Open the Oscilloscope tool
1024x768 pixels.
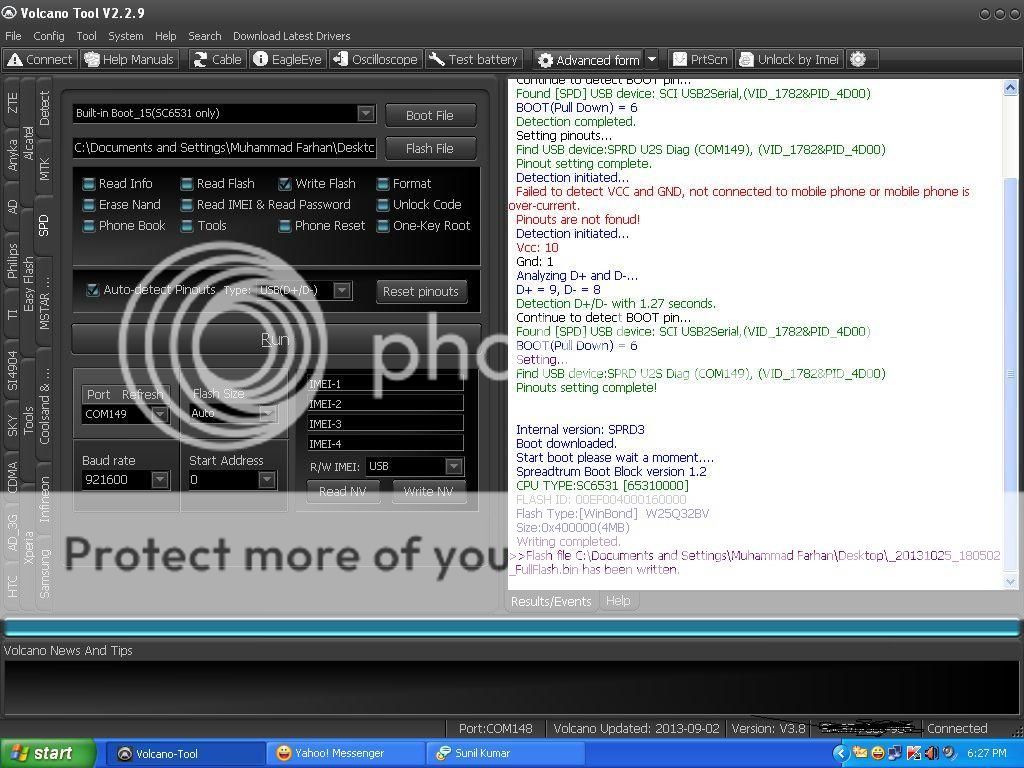pos(375,60)
